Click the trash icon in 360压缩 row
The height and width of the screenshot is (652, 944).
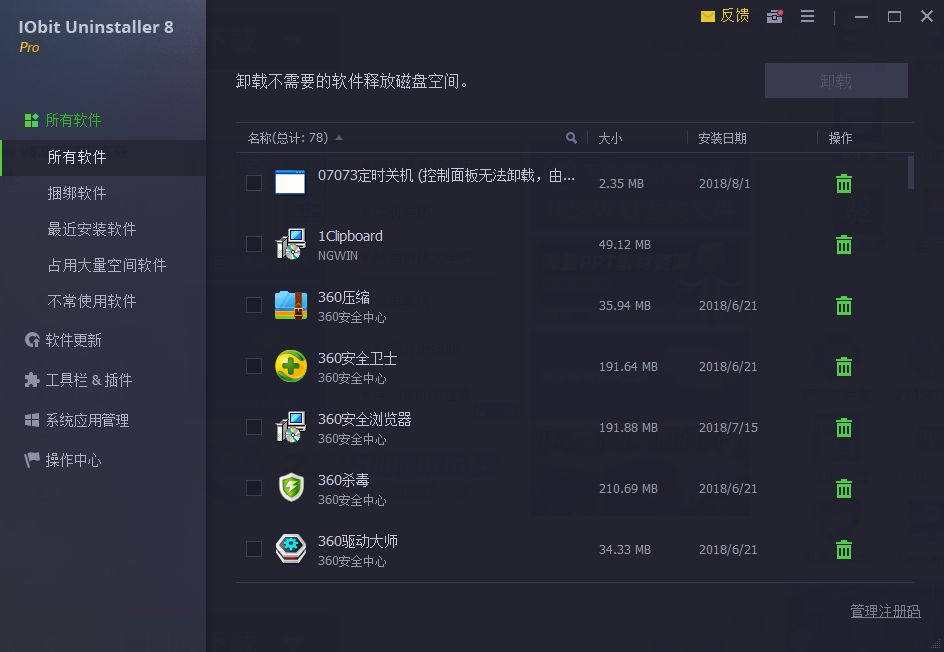pos(843,305)
